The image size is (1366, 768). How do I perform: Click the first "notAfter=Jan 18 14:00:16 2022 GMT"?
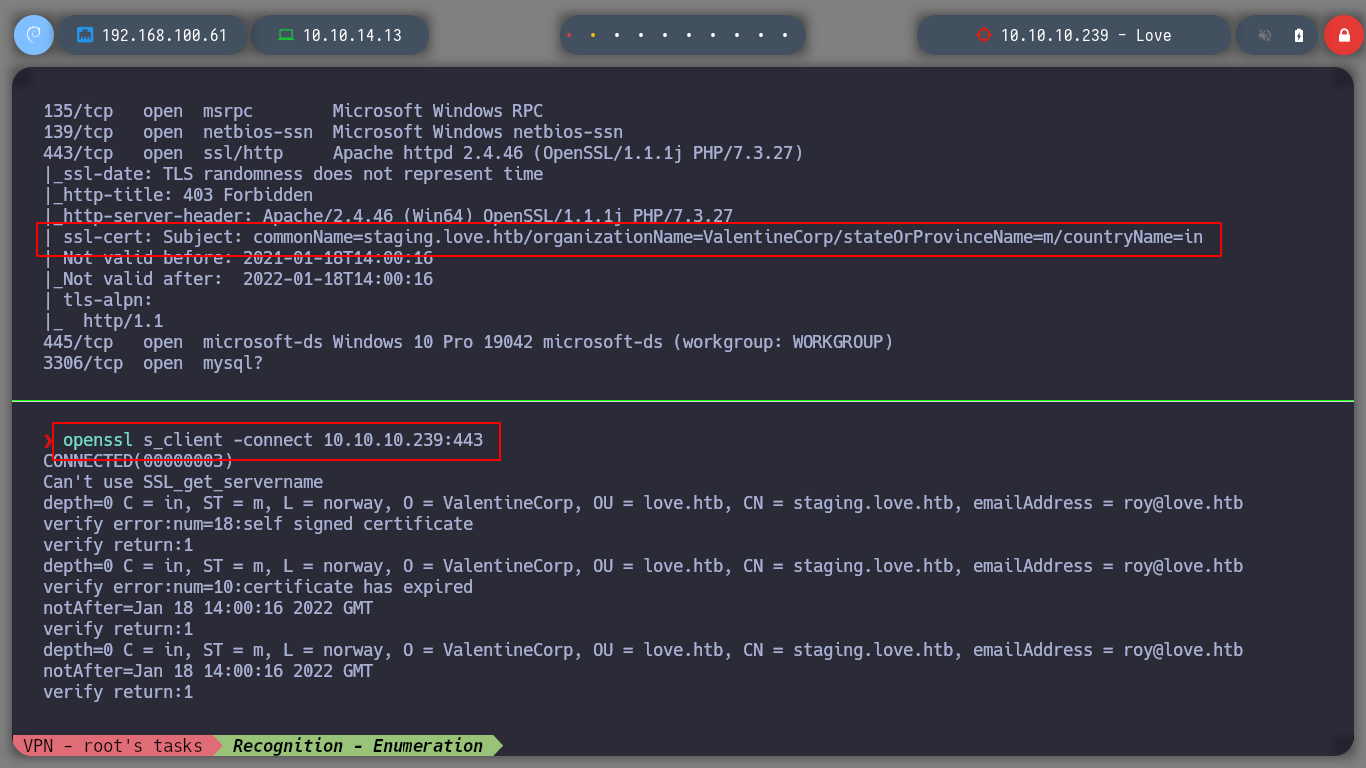coord(208,608)
